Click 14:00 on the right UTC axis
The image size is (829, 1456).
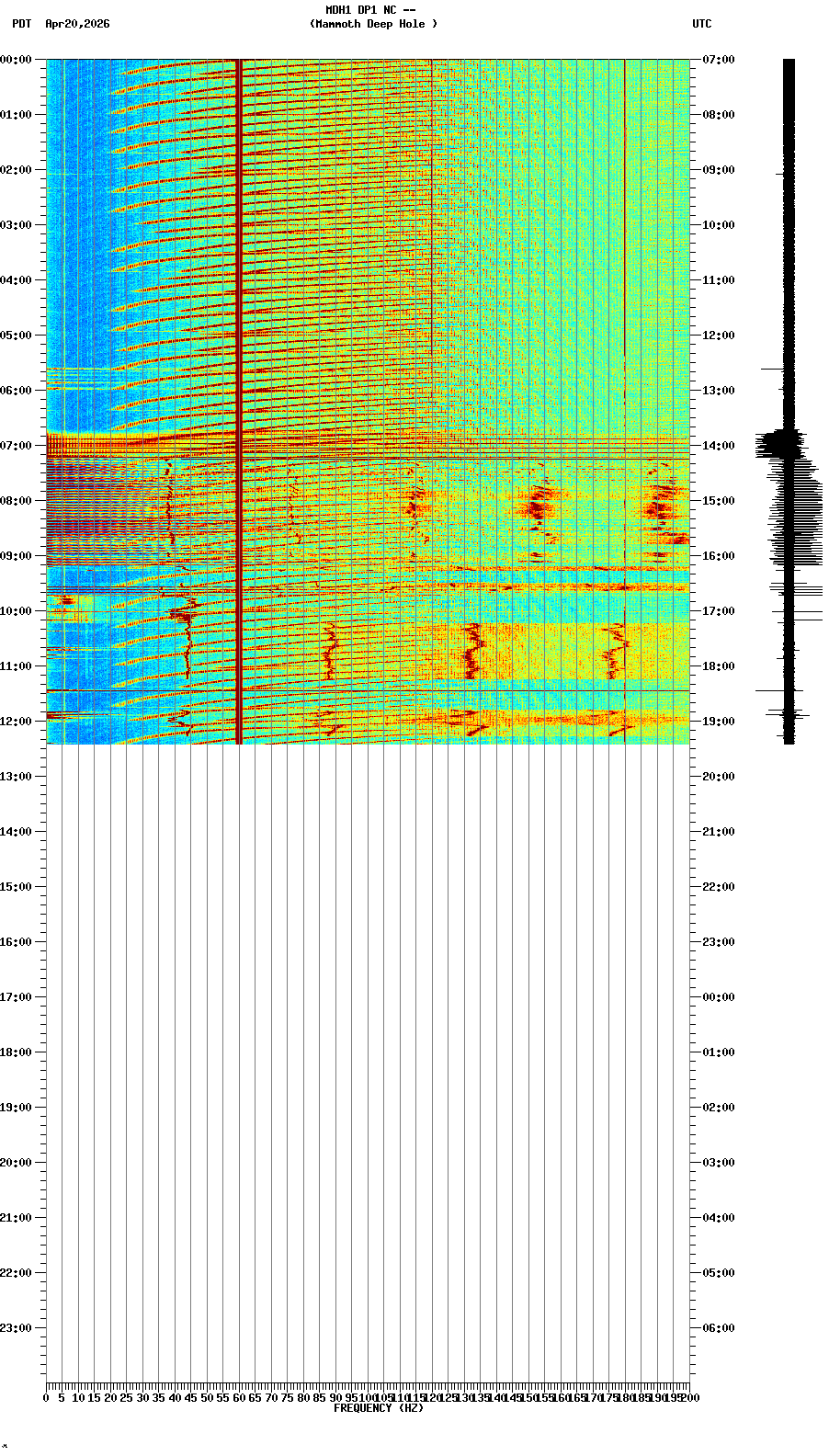719,446
